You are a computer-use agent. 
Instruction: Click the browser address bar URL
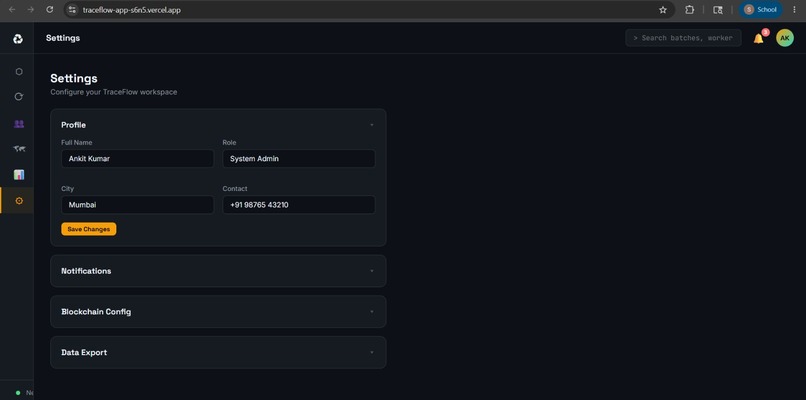(132, 10)
